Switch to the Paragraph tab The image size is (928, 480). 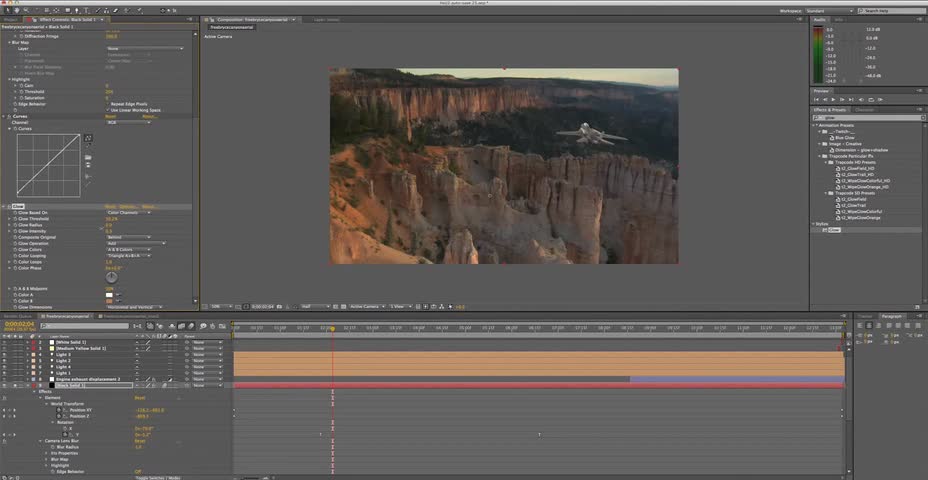point(892,316)
